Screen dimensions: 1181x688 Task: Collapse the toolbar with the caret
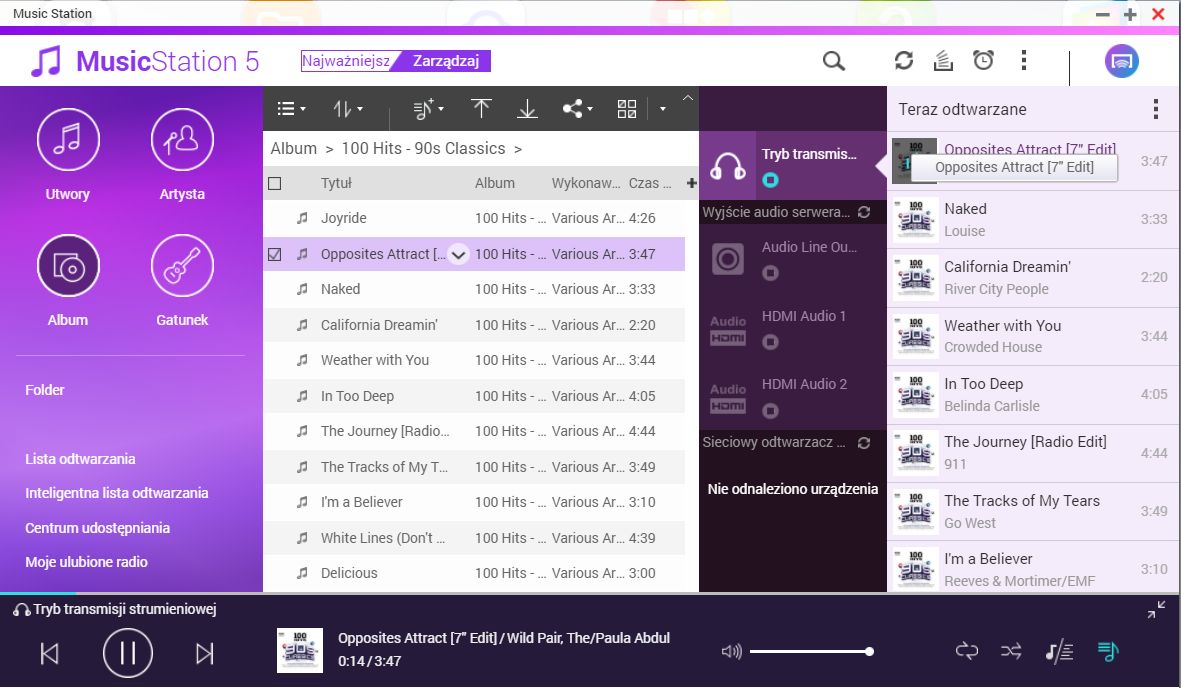pyautogui.click(x=688, y=98)
